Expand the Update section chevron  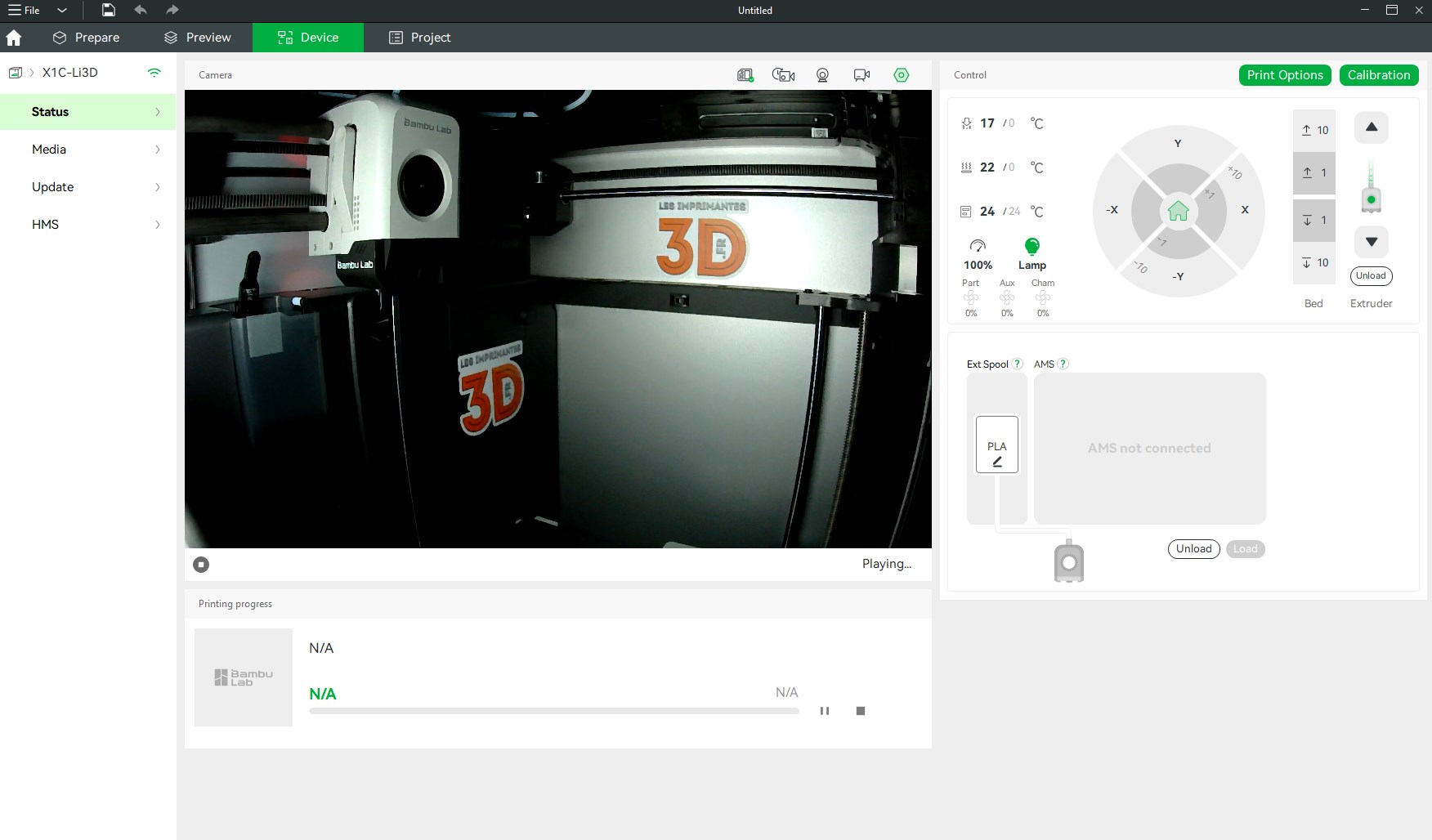(x=158, y=187)
